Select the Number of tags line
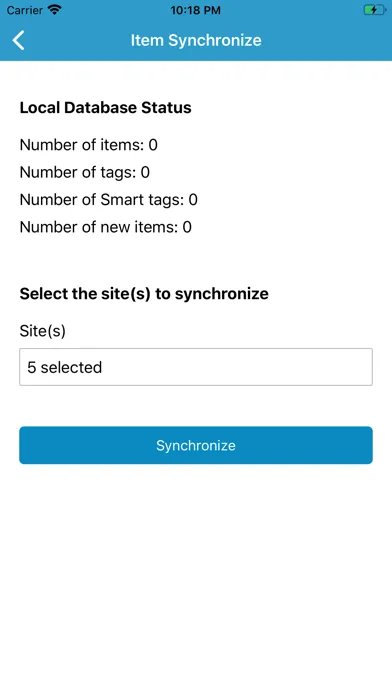This screenshot has width=392, height=696. [x=85, y=172]
